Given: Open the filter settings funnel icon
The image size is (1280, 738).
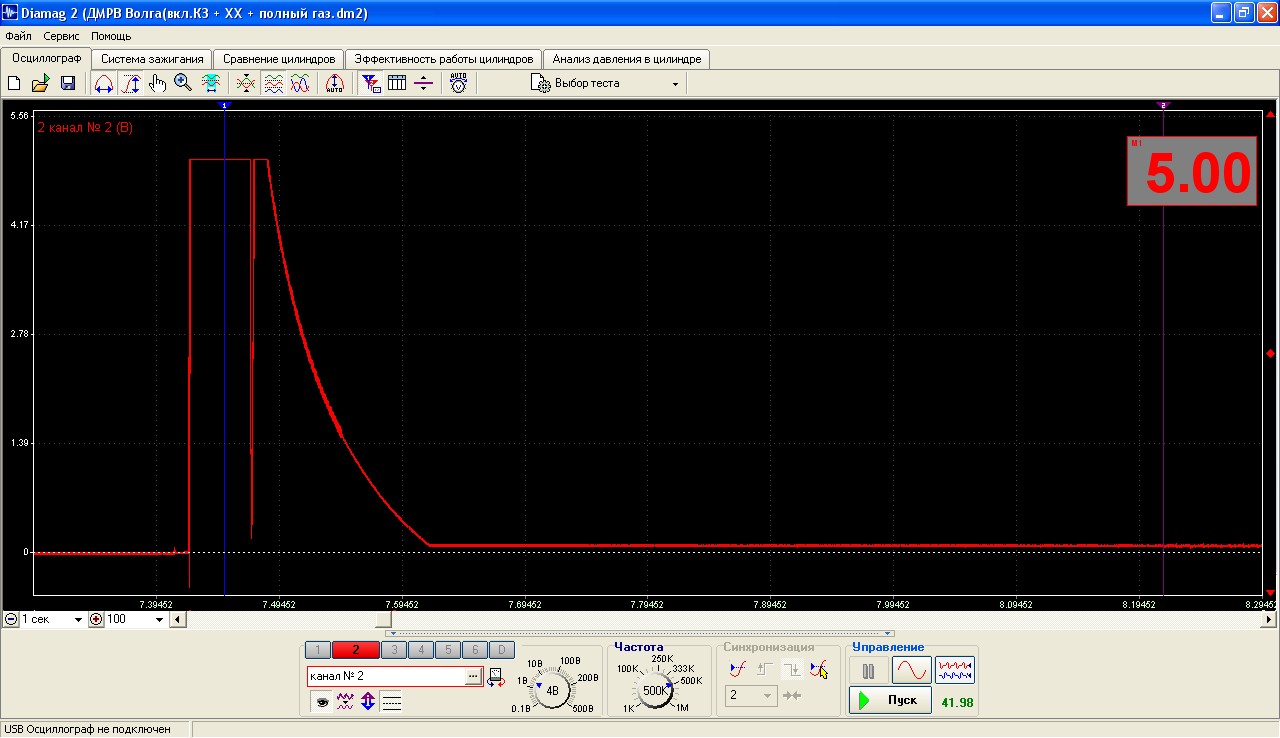Looking at the screenshot, I should click(x=371, y=84).
